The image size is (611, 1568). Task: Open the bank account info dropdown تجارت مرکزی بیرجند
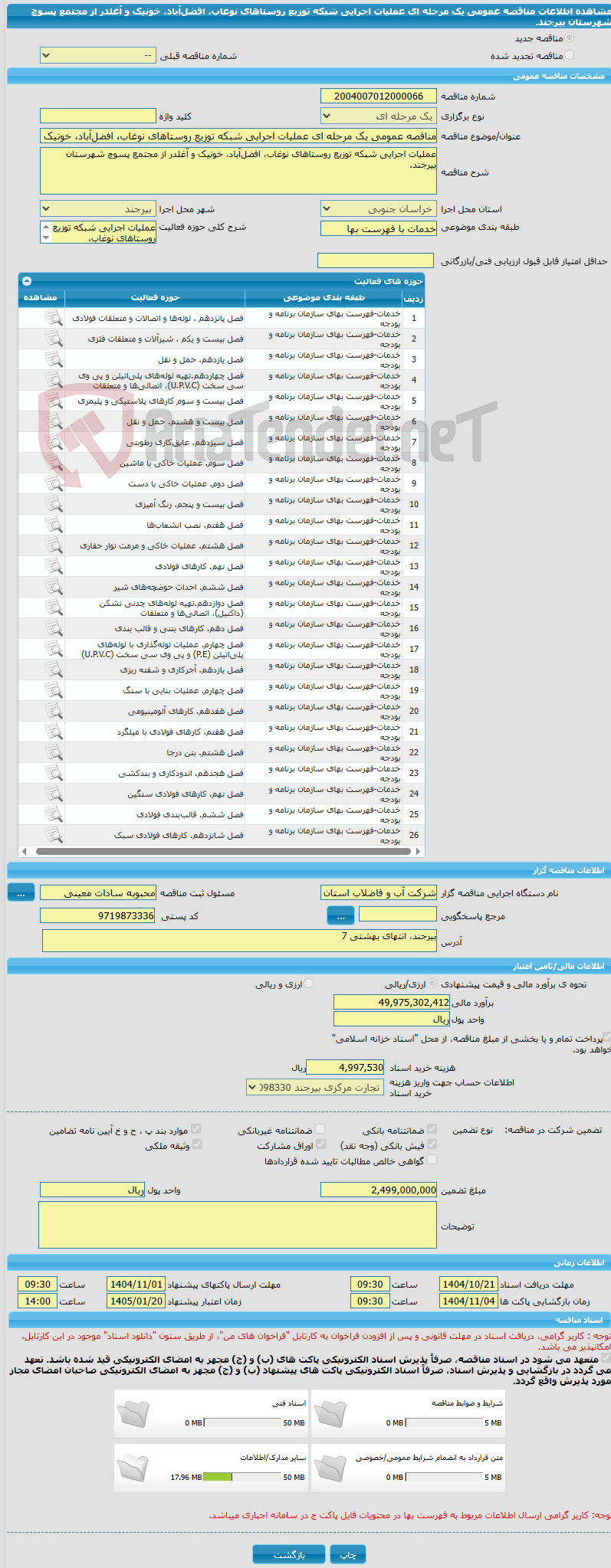coord(314,1087)
